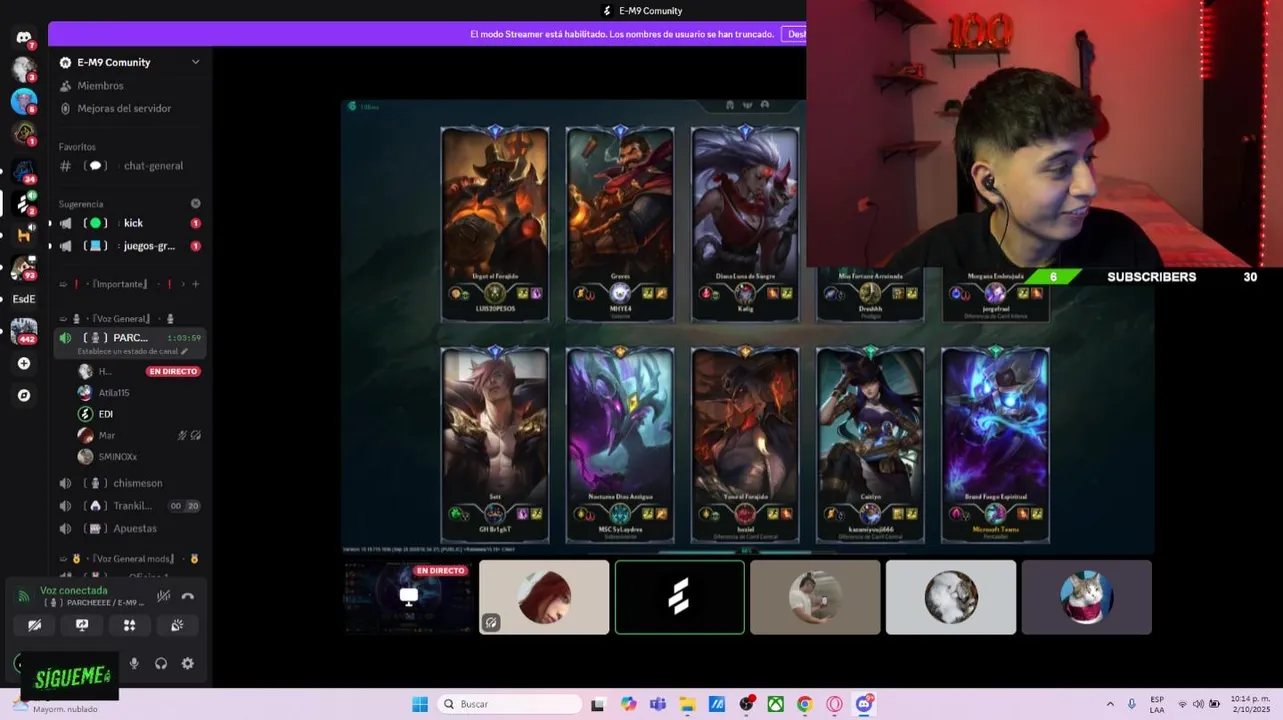1283x720 pixels.
Task: Join the chismeson voice channel
Action: click(130, 483)
